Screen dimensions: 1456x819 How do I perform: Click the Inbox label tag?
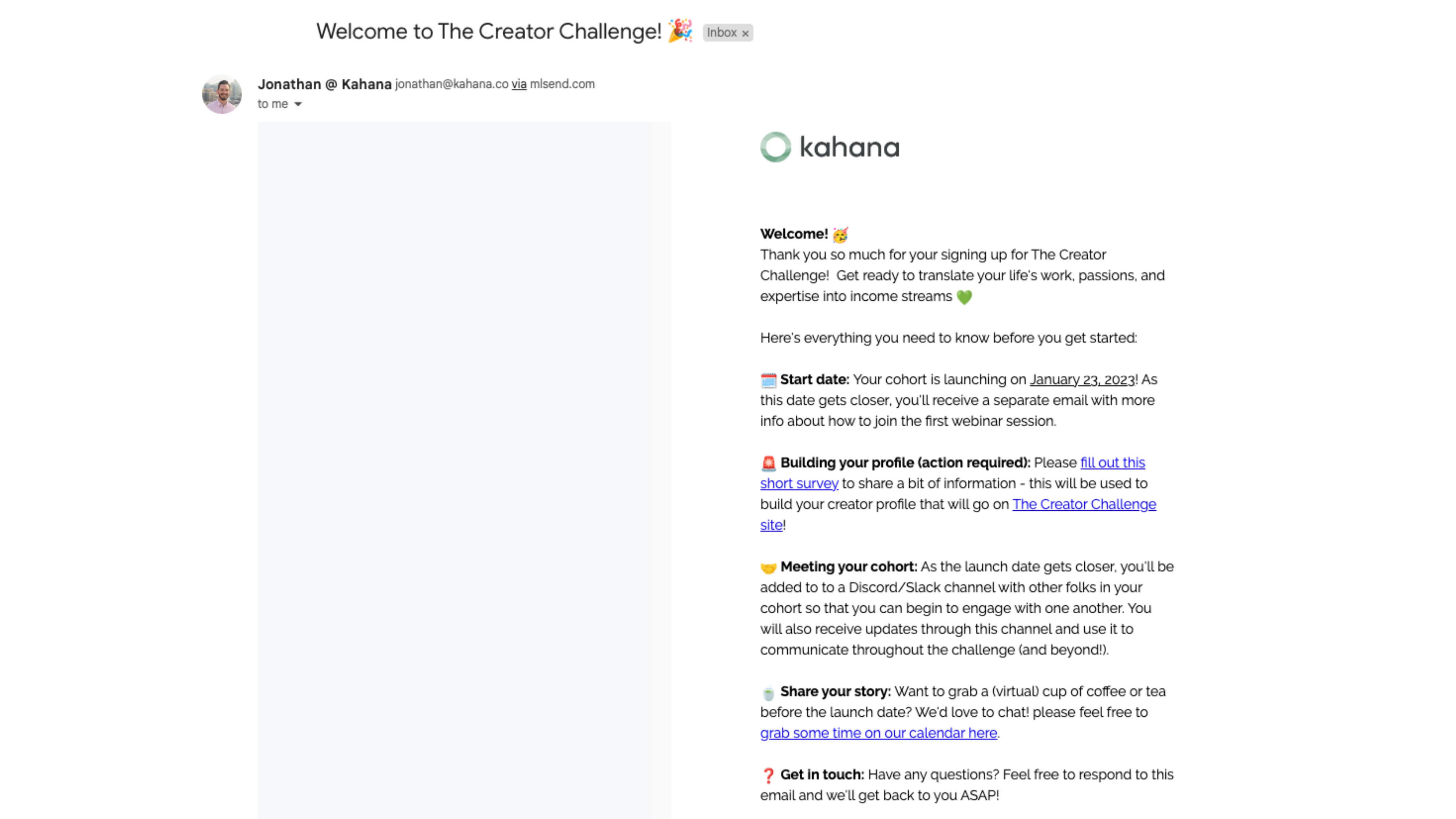[721, 33]
